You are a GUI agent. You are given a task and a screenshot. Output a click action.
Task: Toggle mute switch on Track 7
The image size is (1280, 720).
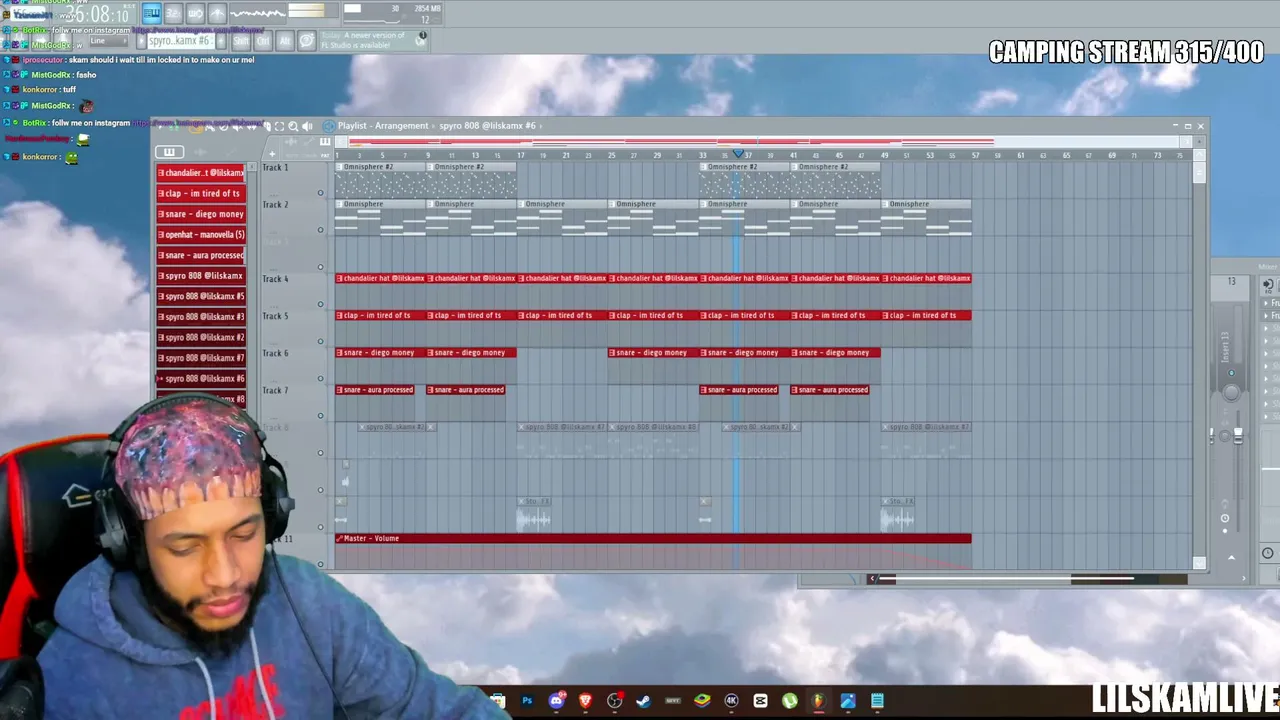point(320,415)
